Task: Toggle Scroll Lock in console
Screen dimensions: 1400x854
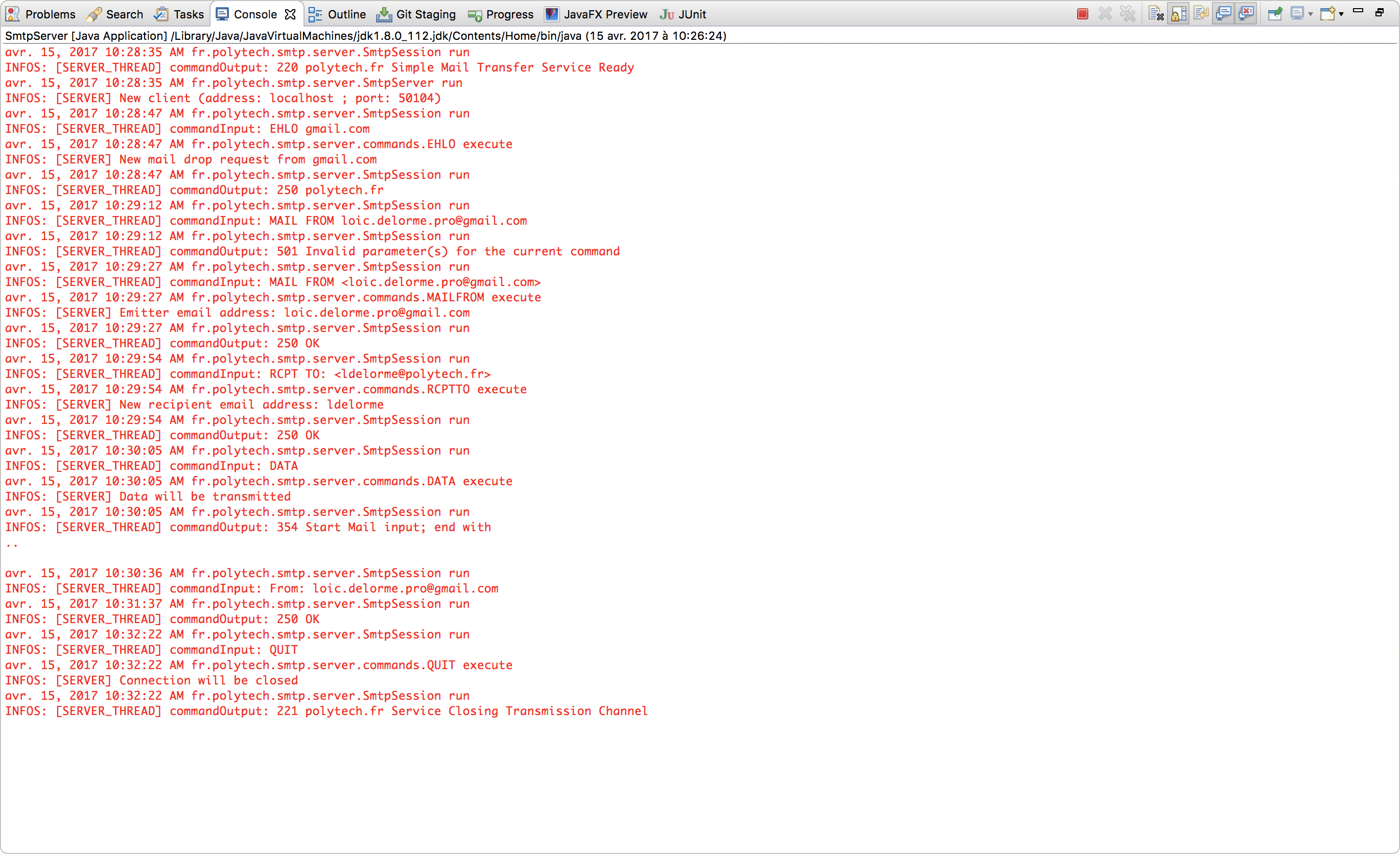Action: click(1178, 14)
